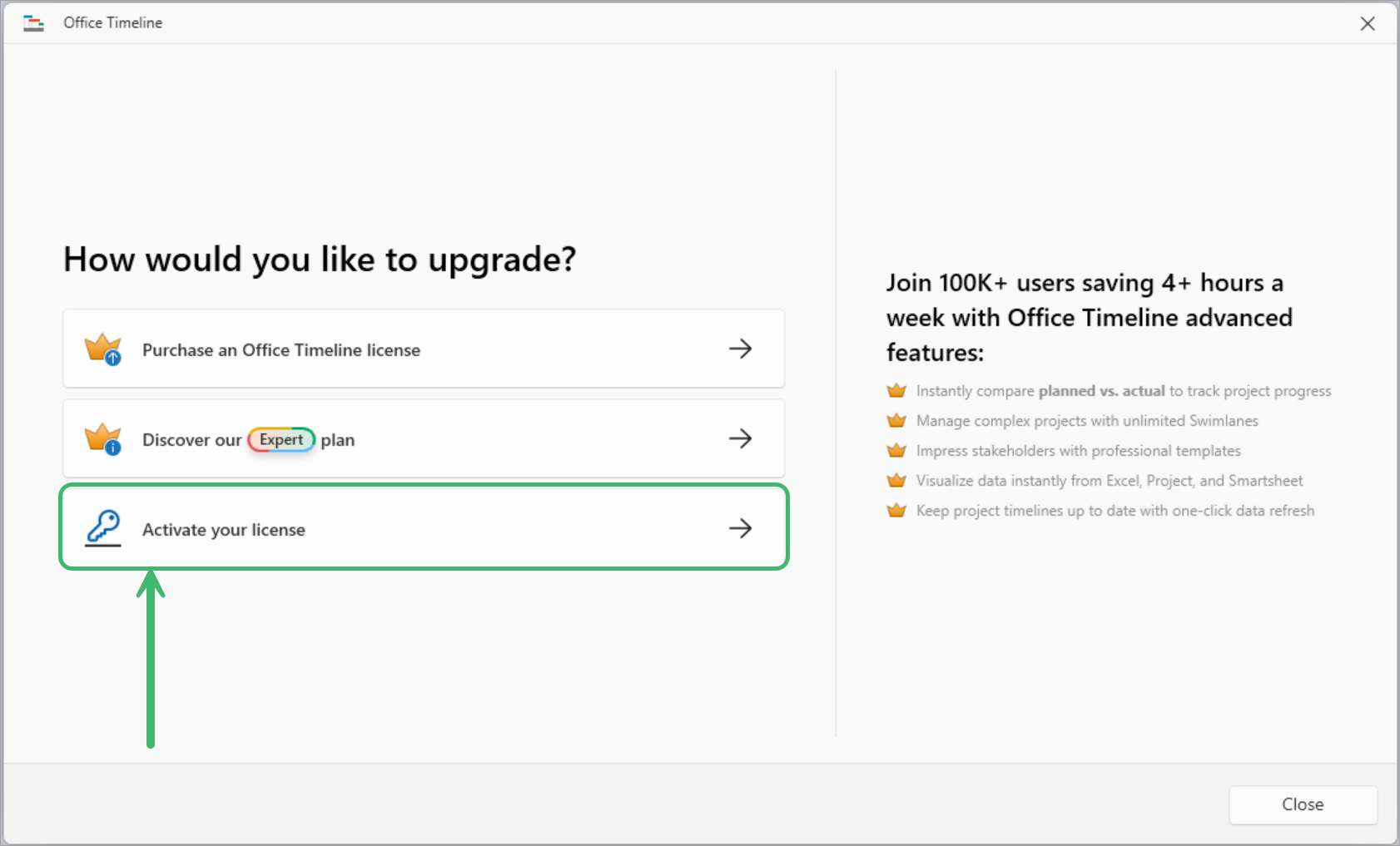
Task: Click the arrow beside Activate your license
Action: 741,527
